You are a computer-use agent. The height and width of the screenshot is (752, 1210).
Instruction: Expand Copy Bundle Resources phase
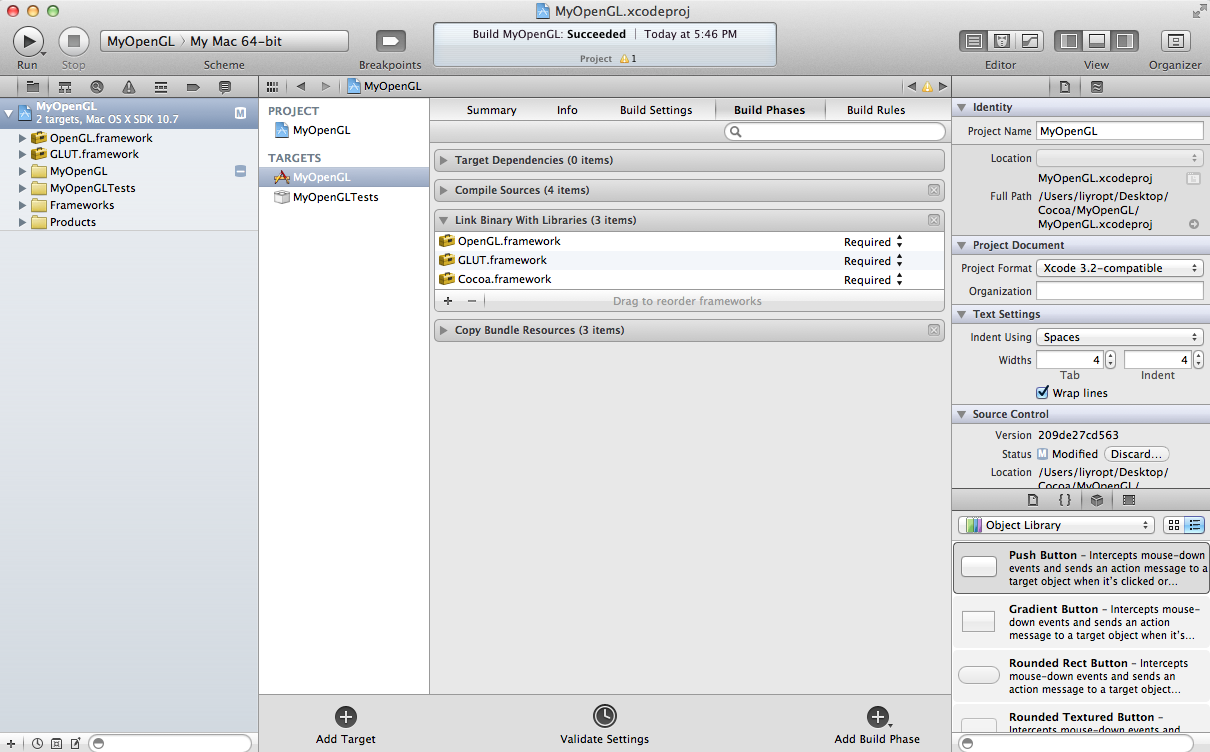pos(444,331)
